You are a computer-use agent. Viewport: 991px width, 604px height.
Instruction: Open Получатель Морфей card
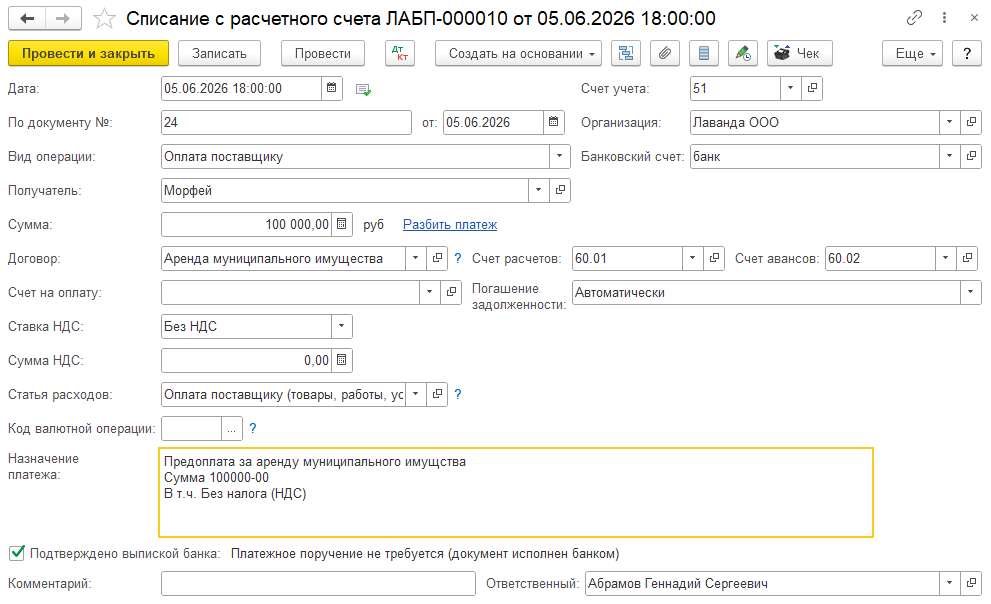[560, 190]
